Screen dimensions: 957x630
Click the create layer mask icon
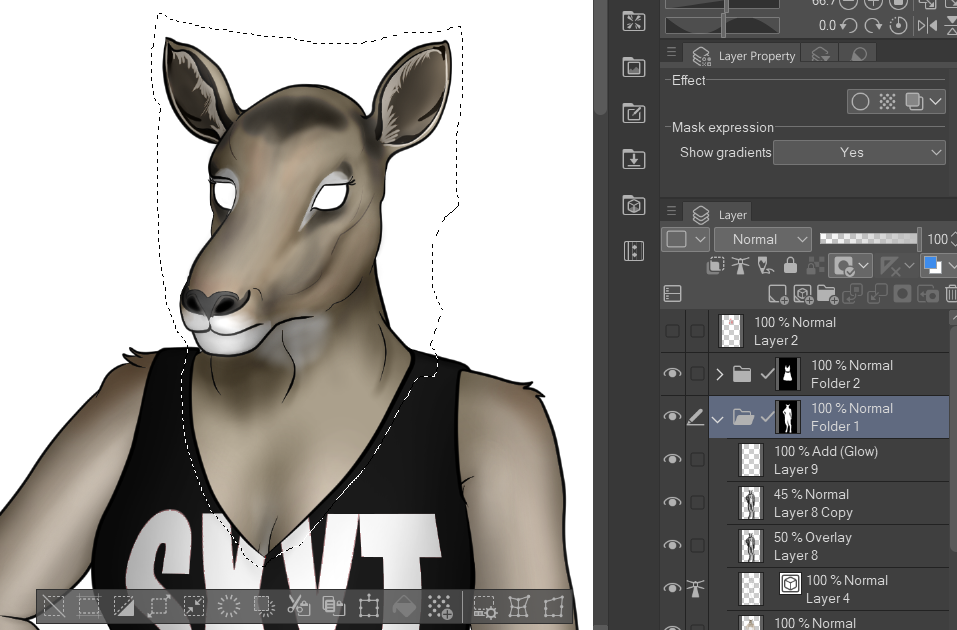click(x=902, y=294)
